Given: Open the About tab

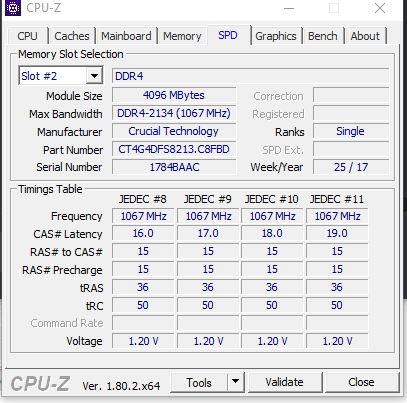Looking at the screenshot, I should pos(365,36).
